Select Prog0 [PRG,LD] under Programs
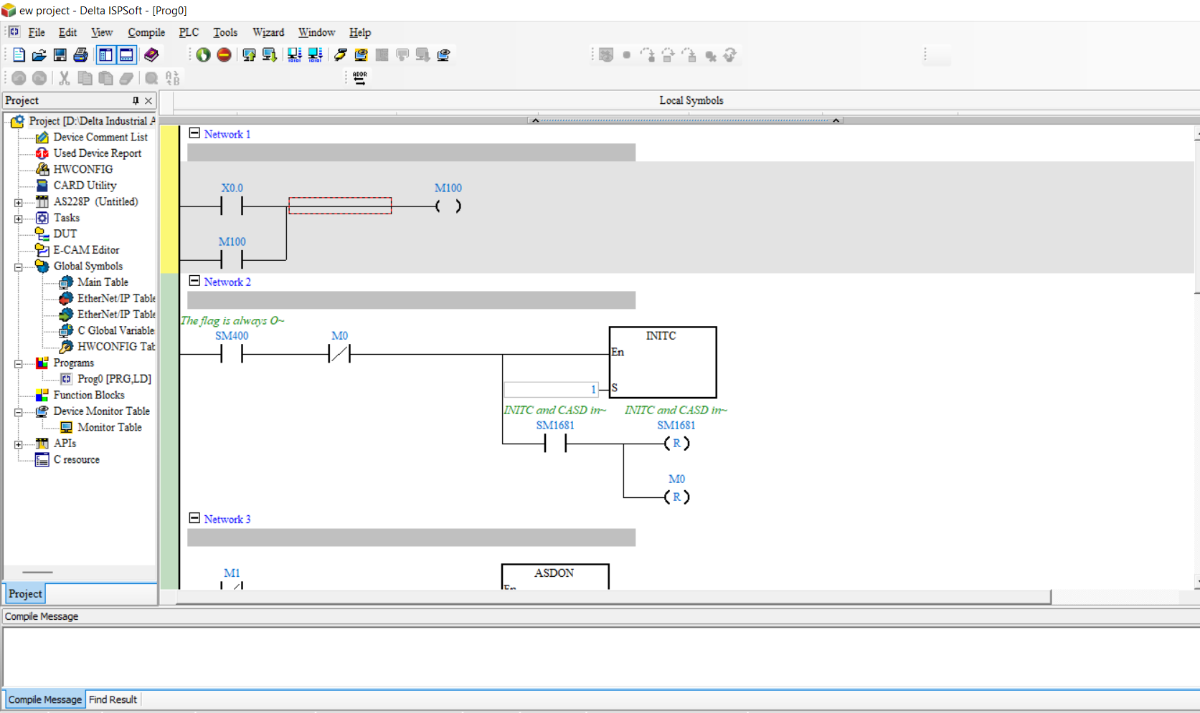This screenshot has height=713, width=1200. [114, 379]
